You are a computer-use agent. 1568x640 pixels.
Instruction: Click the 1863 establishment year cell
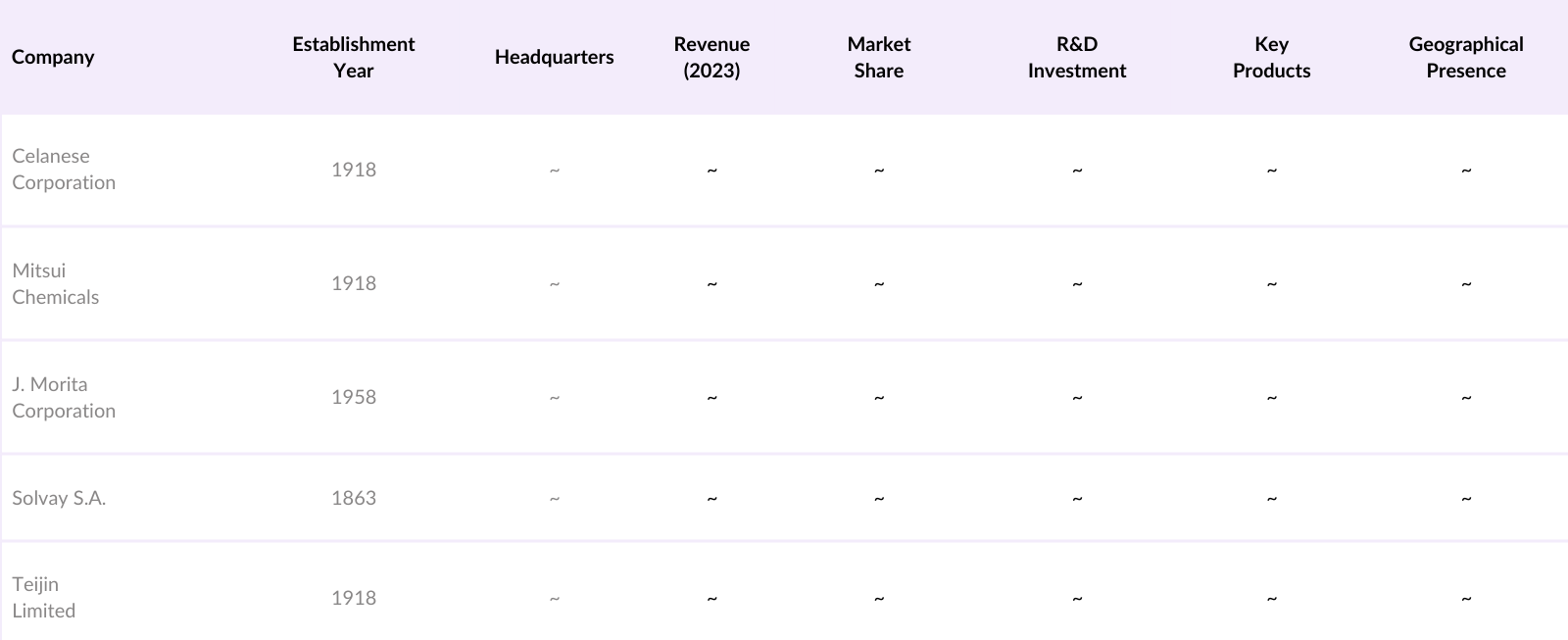[x=354, y=498]
